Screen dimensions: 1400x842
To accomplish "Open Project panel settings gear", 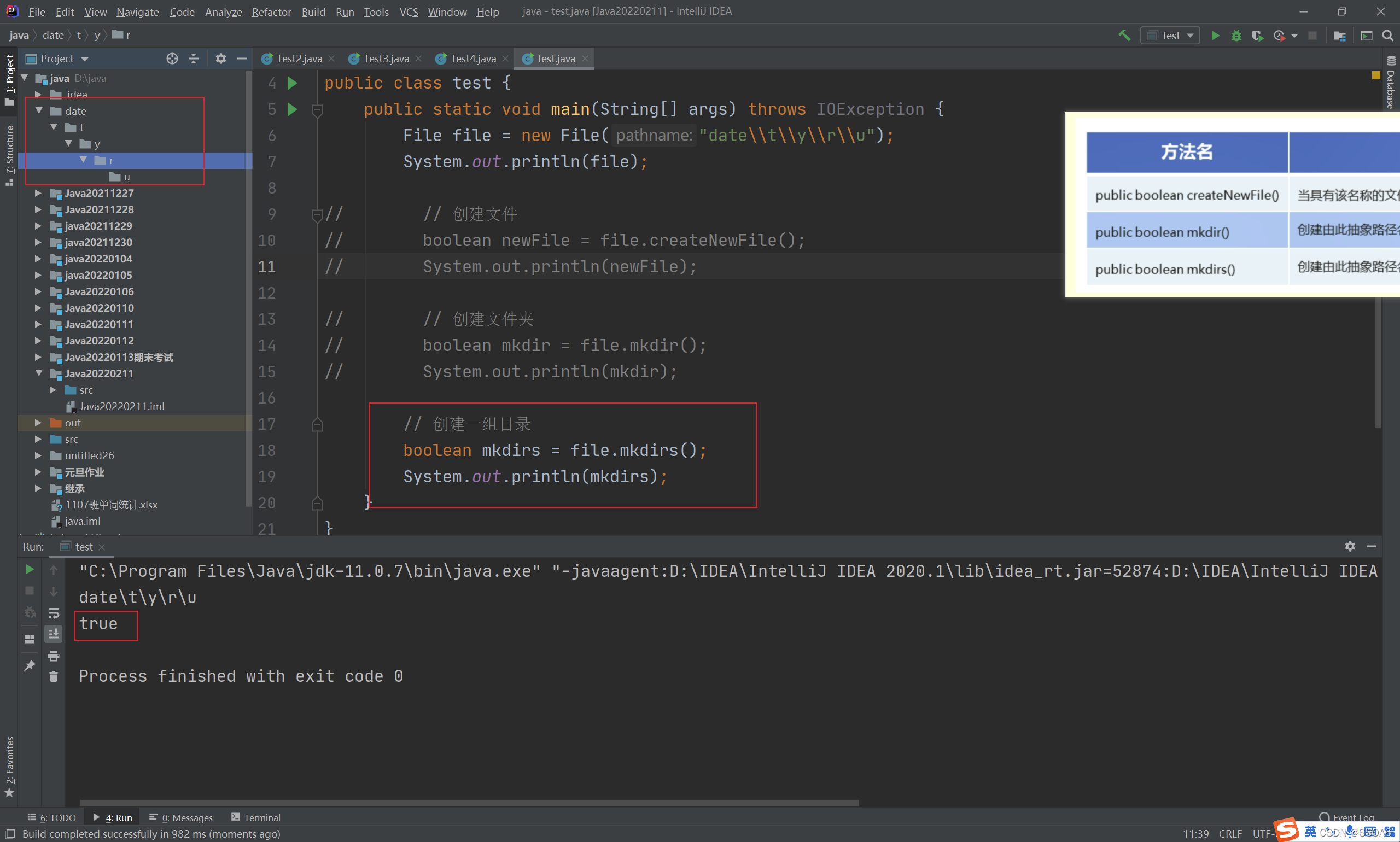I will (x=221, y=59).
